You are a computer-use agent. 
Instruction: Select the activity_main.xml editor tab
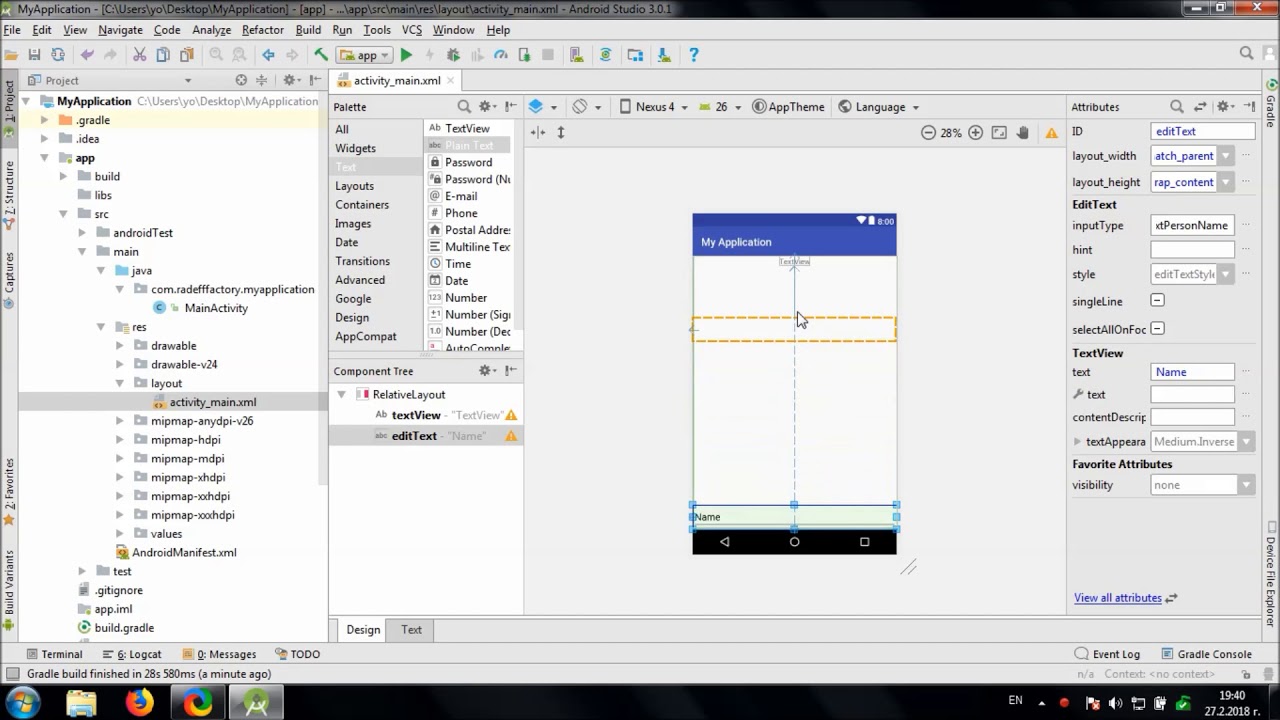point(396,81)
